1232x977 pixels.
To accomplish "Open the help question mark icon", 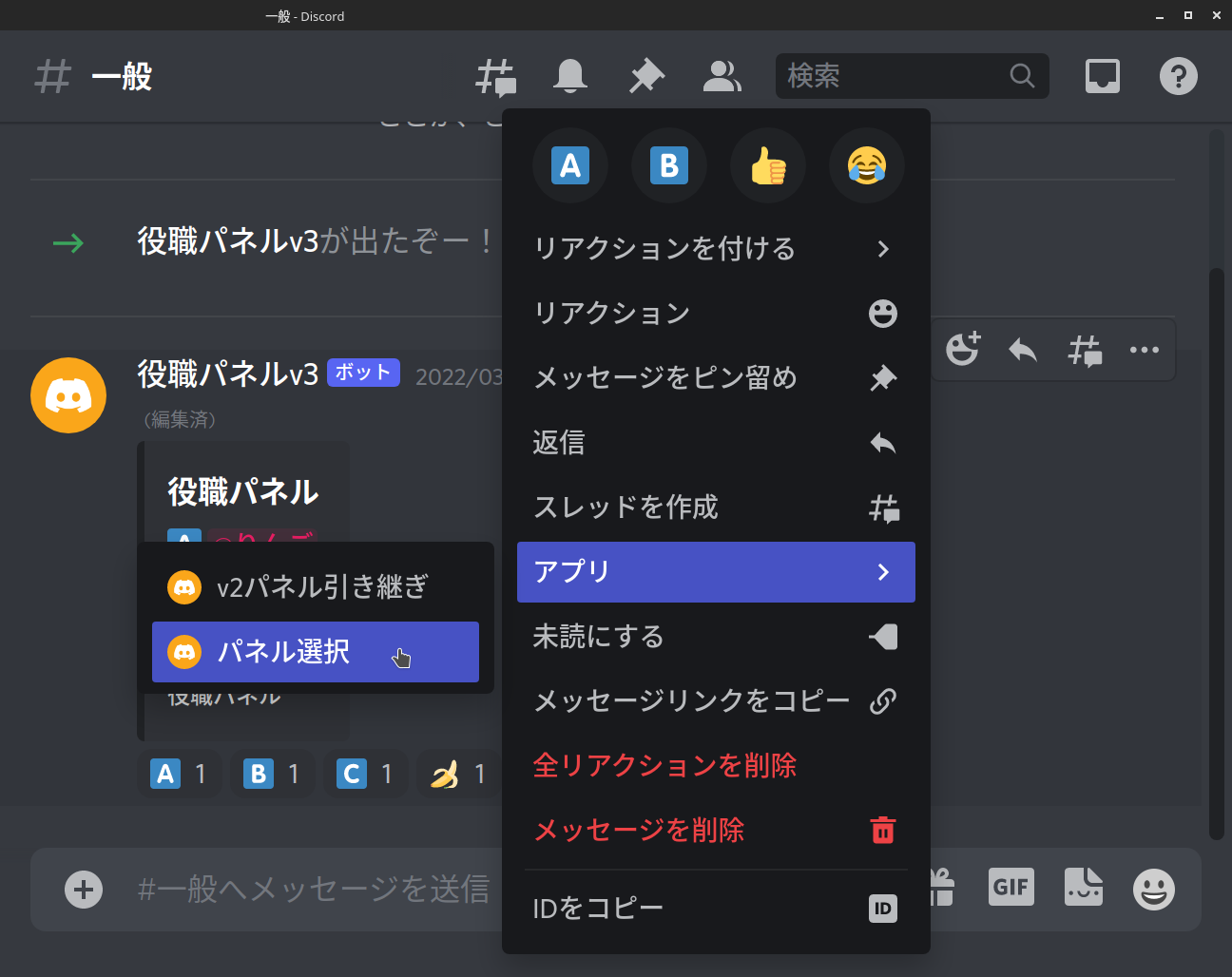I will (x=1179, y=76).
